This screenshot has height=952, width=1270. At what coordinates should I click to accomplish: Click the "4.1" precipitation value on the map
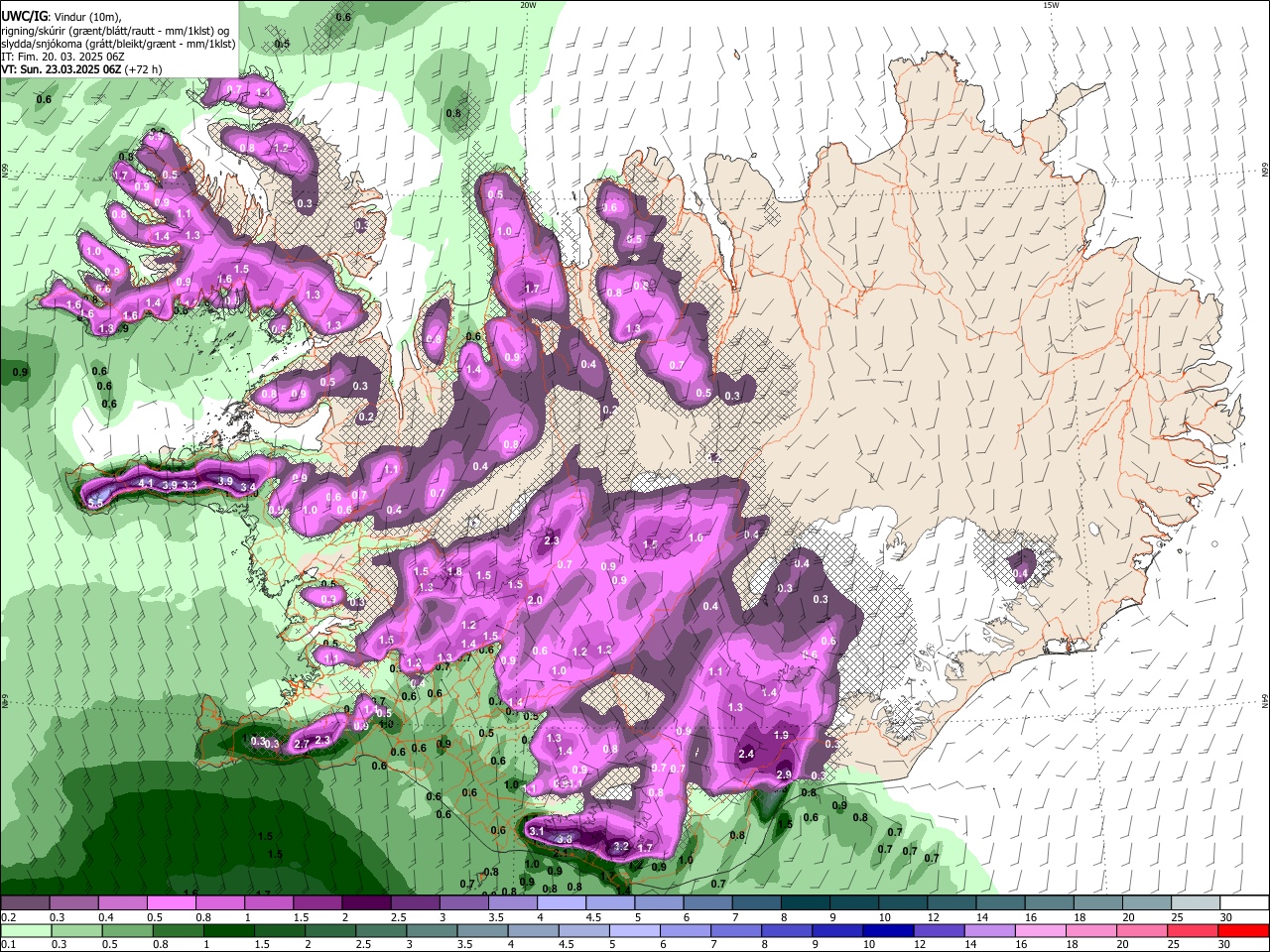(x=146, y=483)
